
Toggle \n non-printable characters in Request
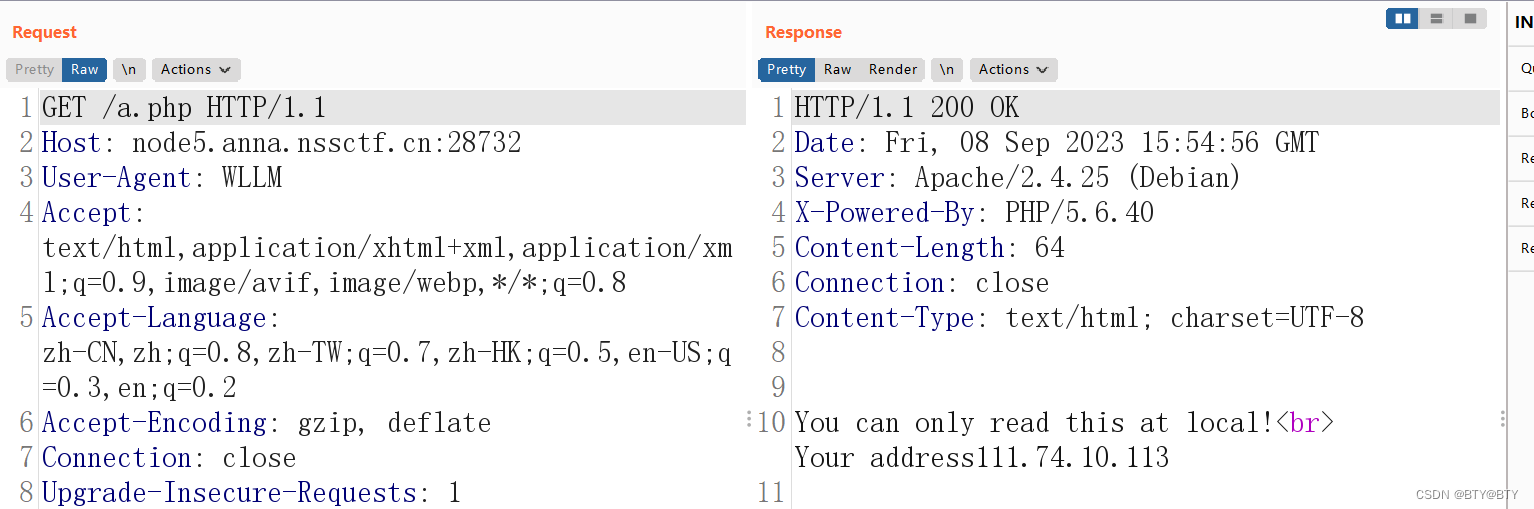(129, 69)
